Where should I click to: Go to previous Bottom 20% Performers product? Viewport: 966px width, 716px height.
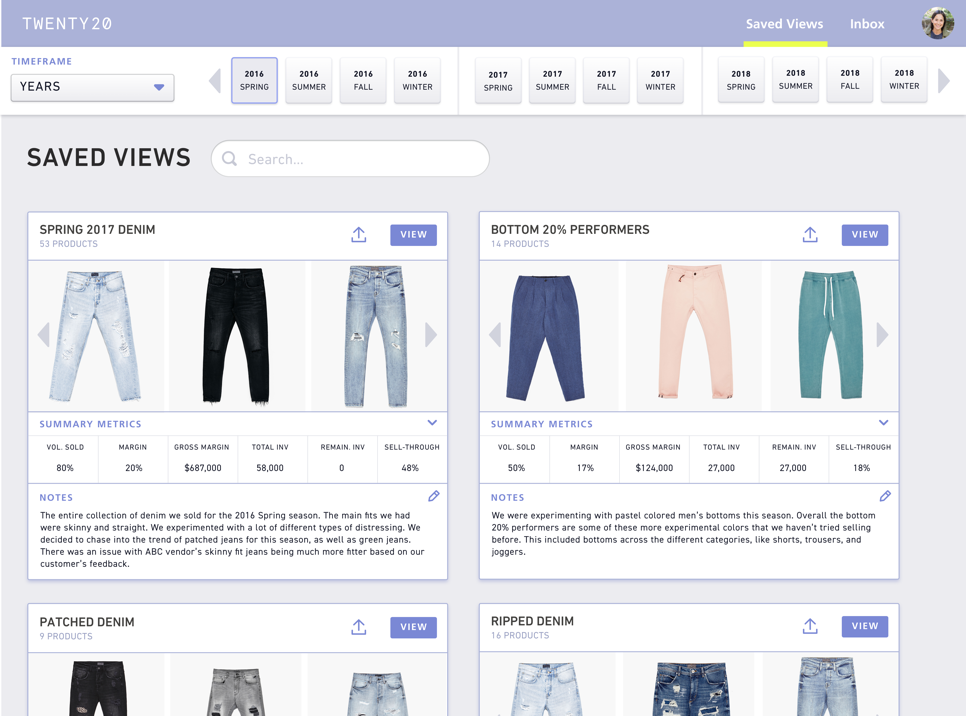coord(495,335)
